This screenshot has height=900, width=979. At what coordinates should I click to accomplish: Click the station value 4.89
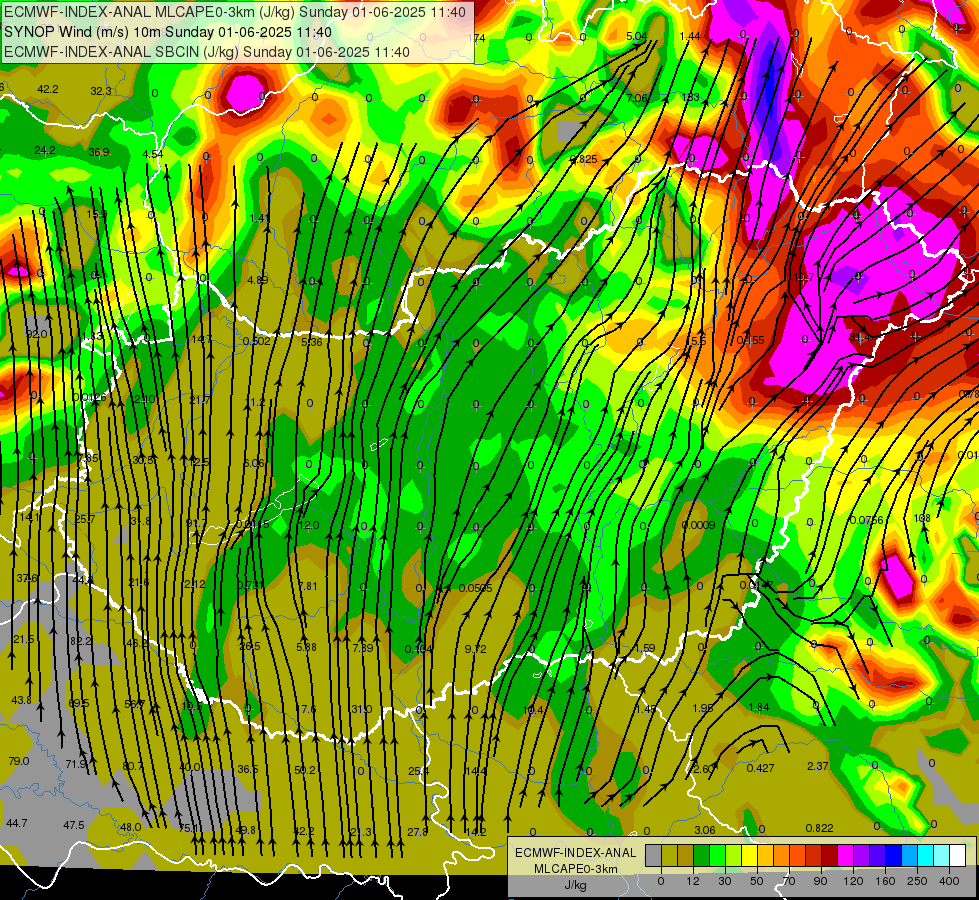click(258, 280)
